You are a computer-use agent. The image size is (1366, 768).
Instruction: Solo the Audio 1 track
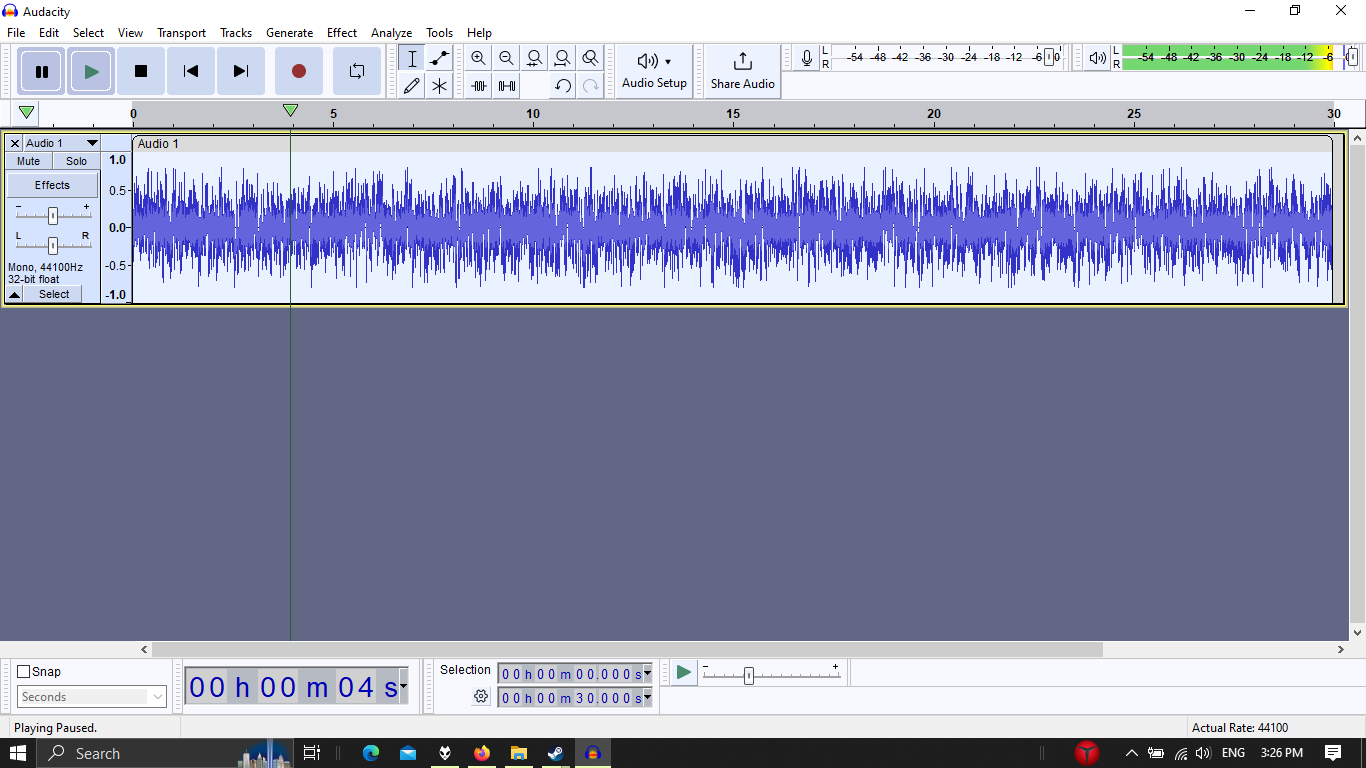coord(77,161)
